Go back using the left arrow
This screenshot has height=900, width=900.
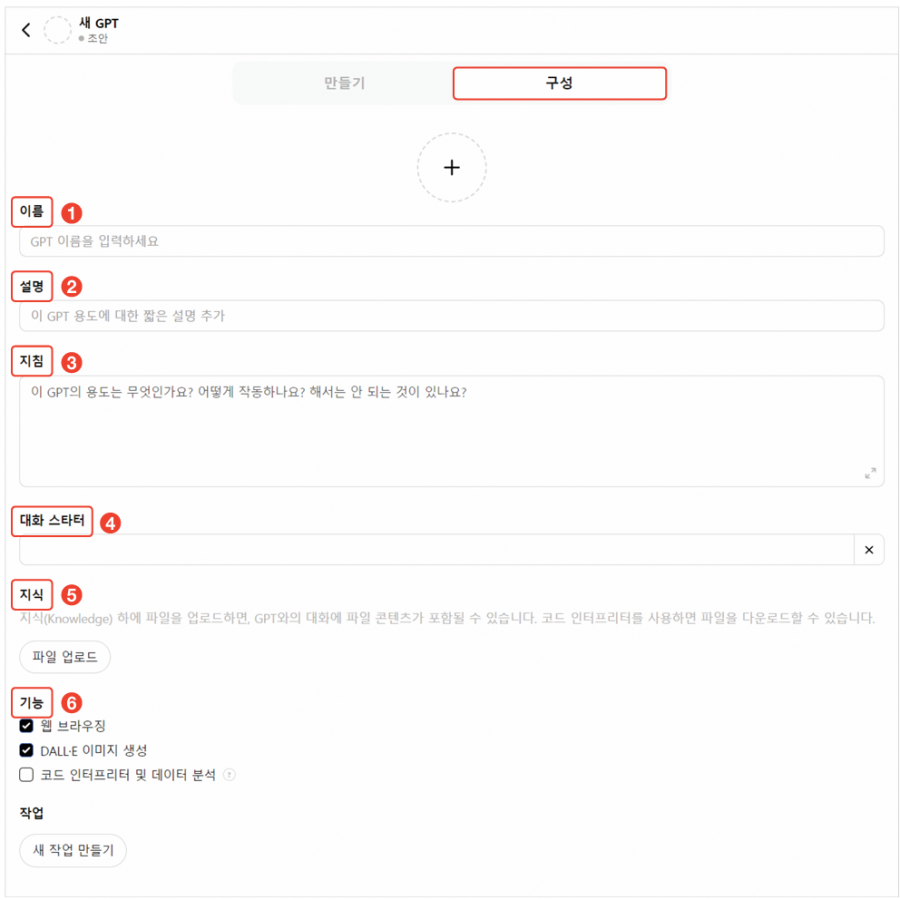click(x=26, y=30)
